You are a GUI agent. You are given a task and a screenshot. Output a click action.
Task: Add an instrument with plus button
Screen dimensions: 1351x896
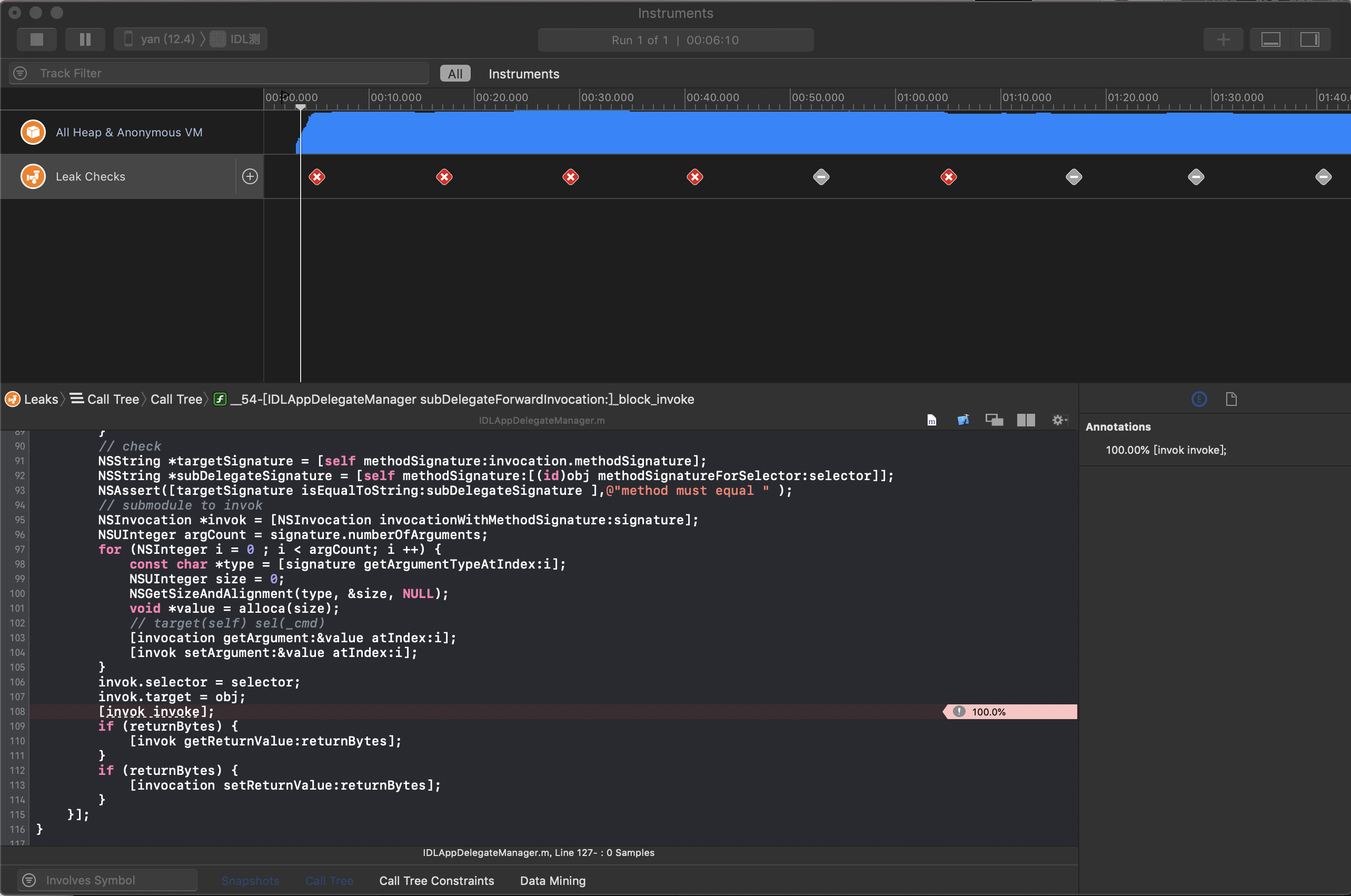pyautogui.click(x=1223, y=39)
